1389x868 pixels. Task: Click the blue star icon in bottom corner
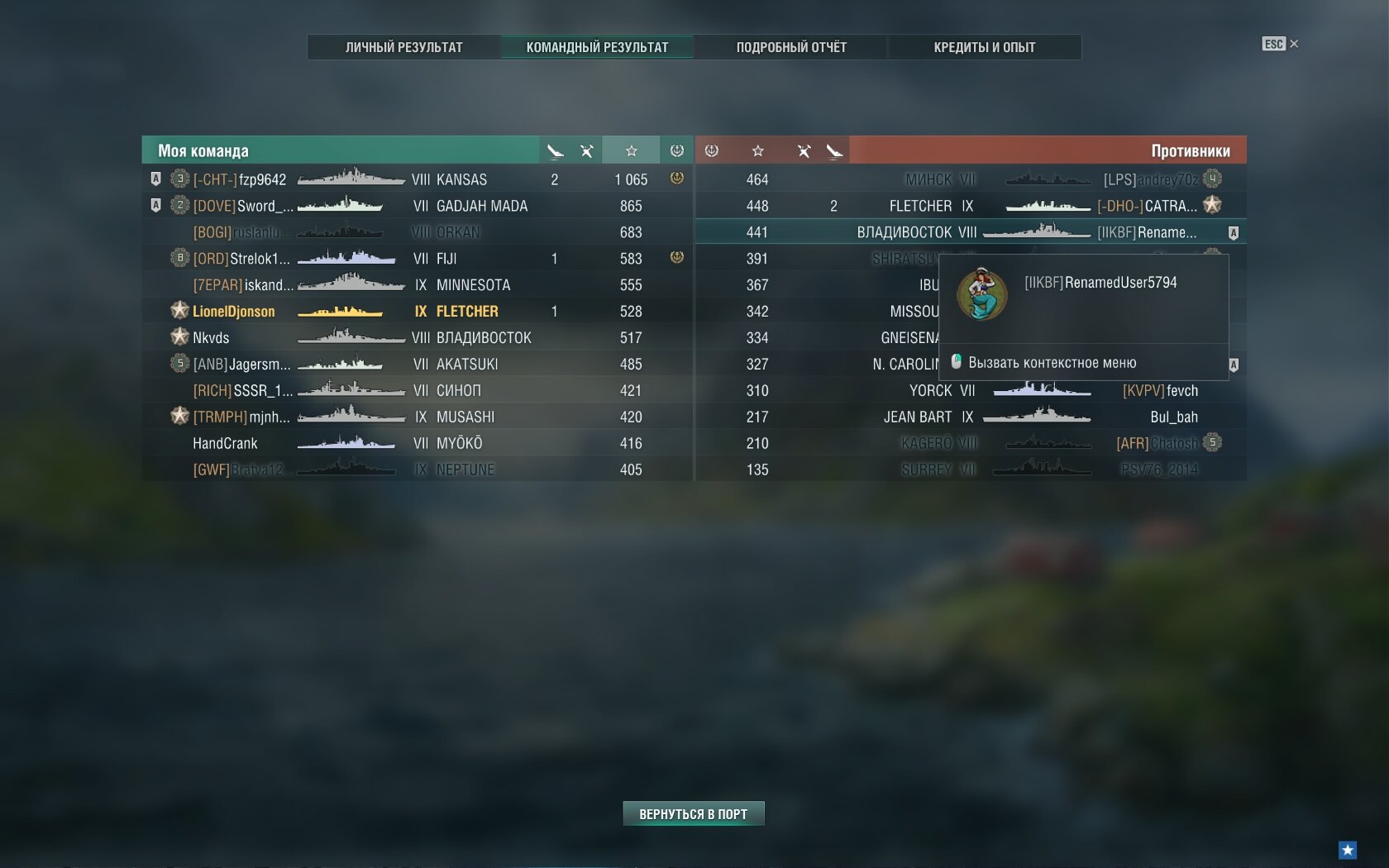tap(1348, 850)
